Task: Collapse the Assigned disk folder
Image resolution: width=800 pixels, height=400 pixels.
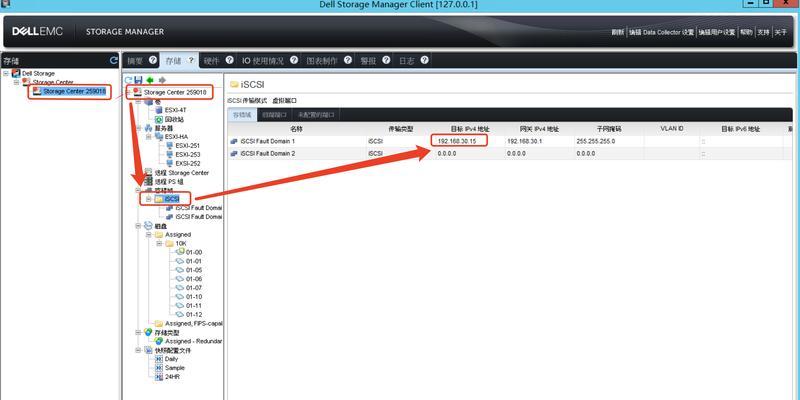Action: click(148, 235)
